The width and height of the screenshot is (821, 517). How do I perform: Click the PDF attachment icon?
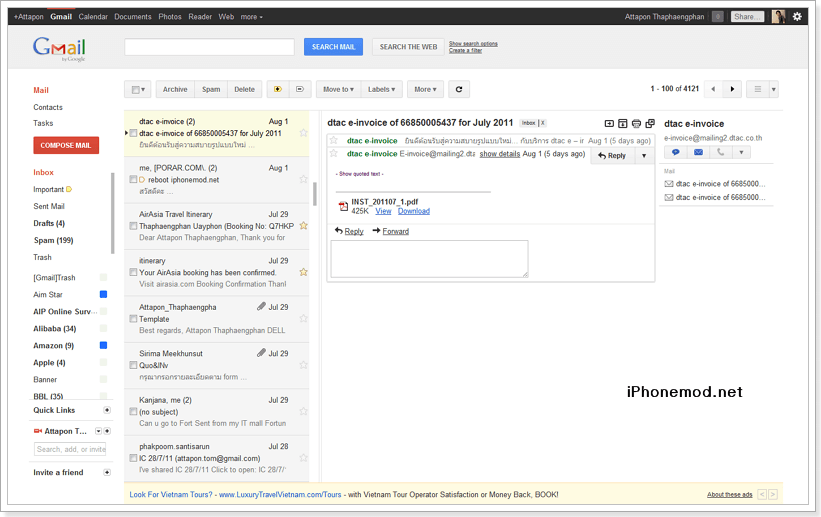tap(343, 206)
